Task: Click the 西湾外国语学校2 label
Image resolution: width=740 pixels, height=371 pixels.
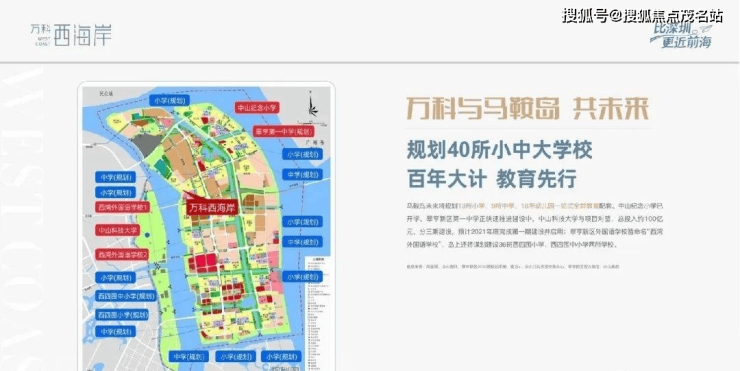Action: (123, 255)
